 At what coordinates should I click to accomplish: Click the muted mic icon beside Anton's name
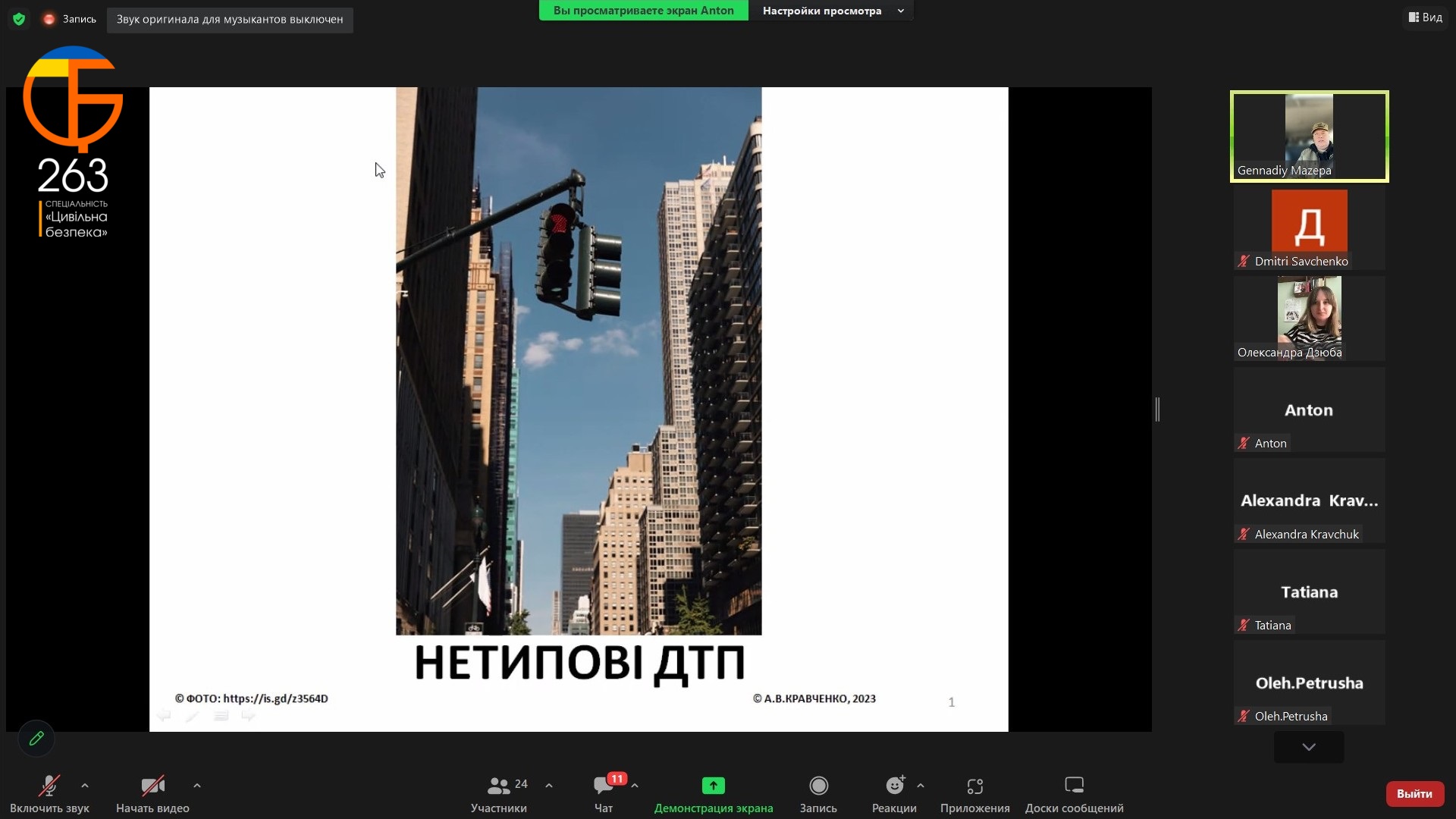pos(1244,443)
